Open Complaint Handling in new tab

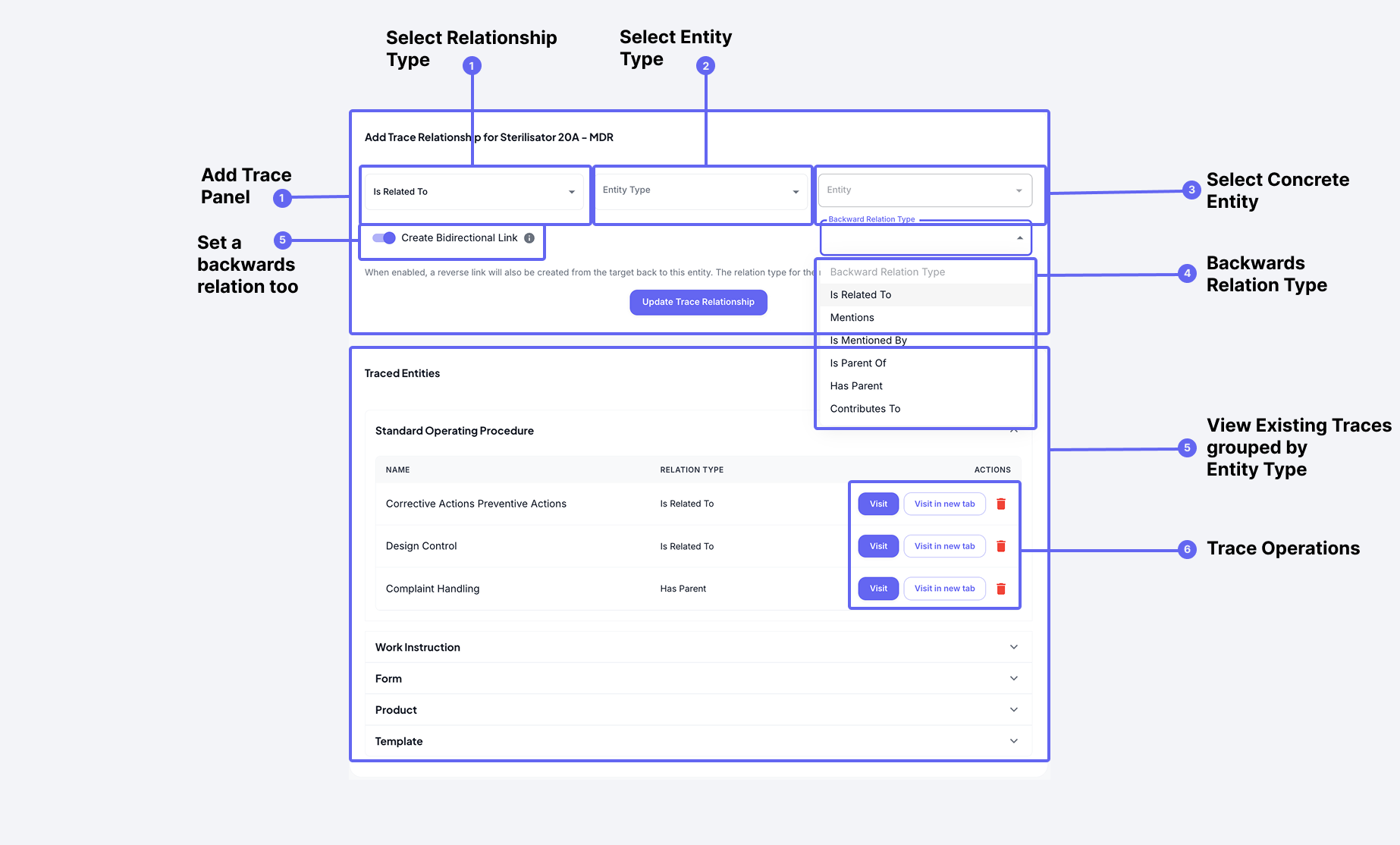click(x=944, y=589)
